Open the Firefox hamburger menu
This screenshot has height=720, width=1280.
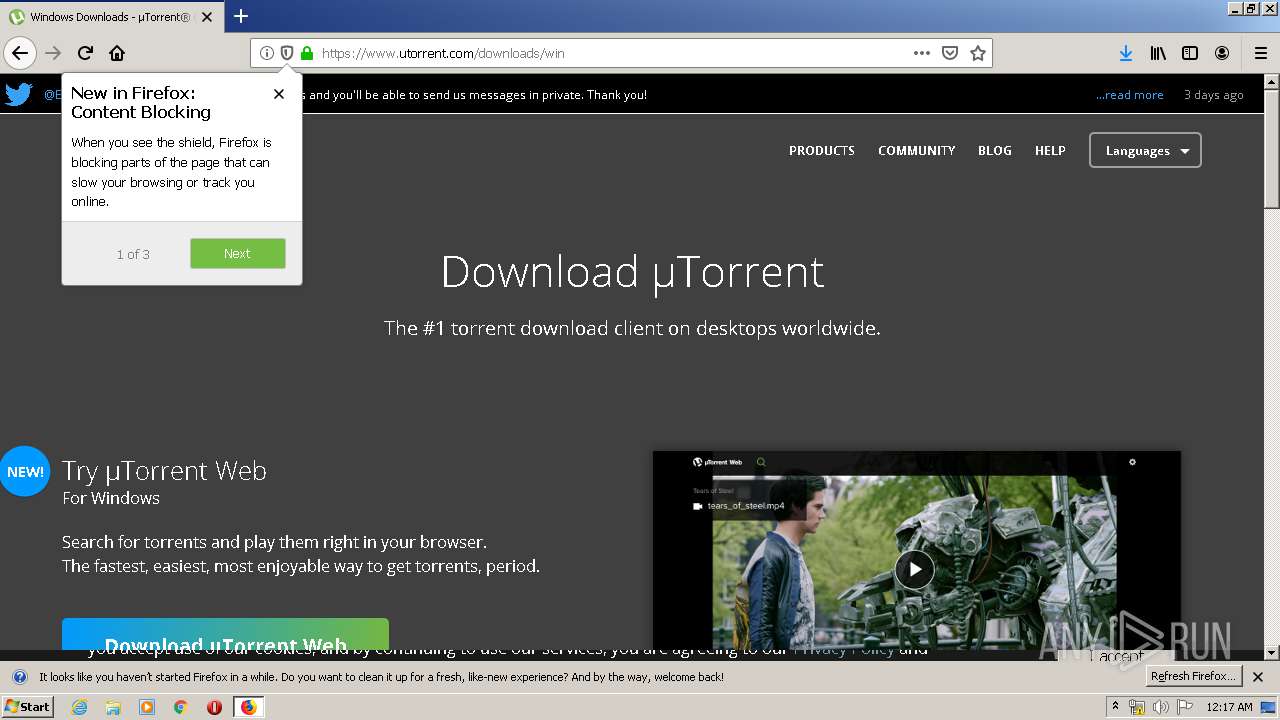(1260, 53)
